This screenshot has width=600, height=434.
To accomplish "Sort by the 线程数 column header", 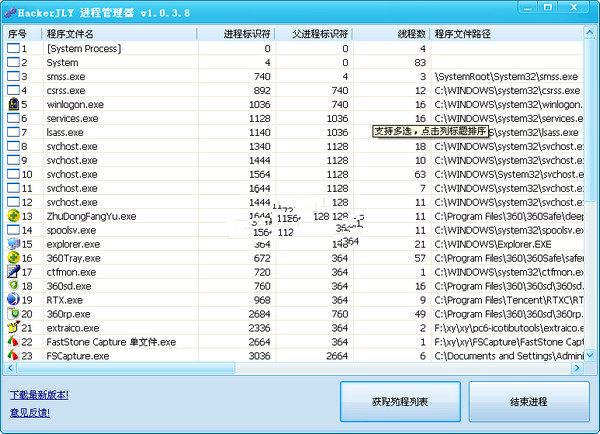I will (x=392, y=34).
